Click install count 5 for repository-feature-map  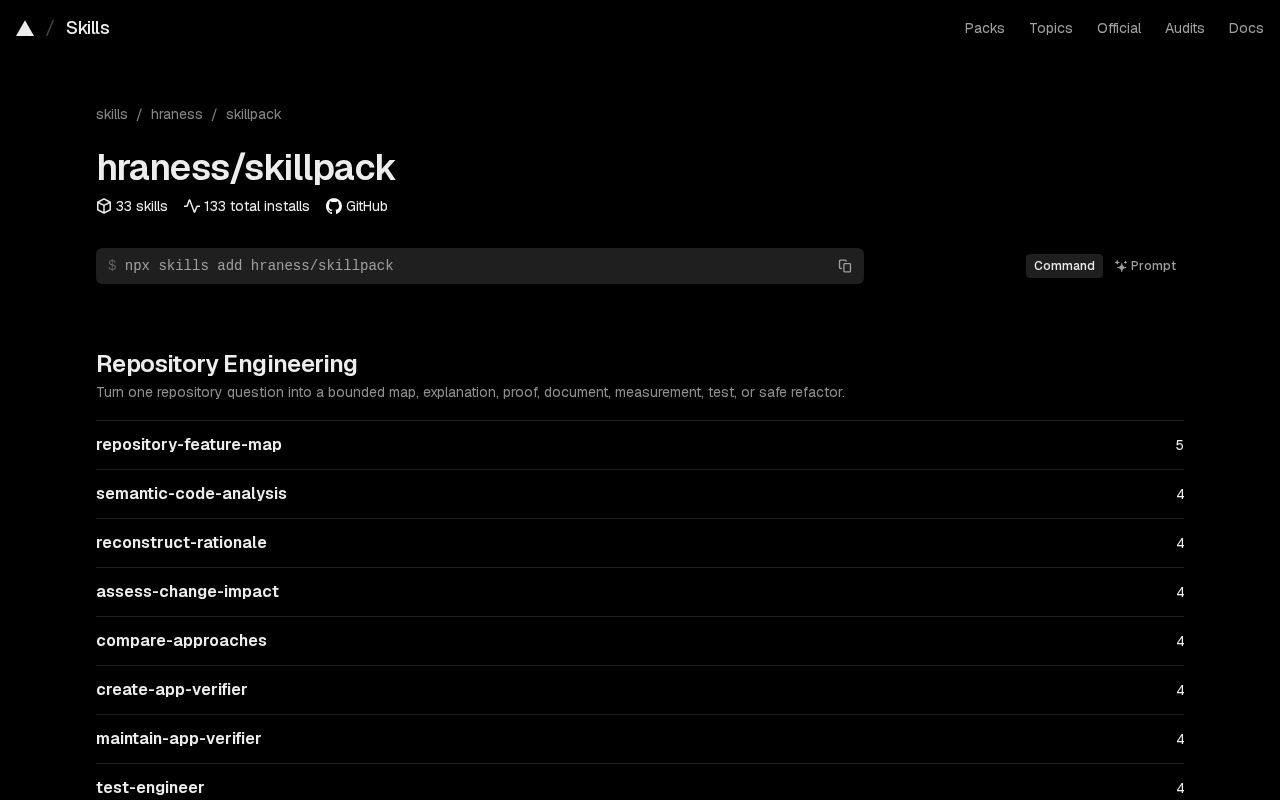click(x=1180, y=445)
